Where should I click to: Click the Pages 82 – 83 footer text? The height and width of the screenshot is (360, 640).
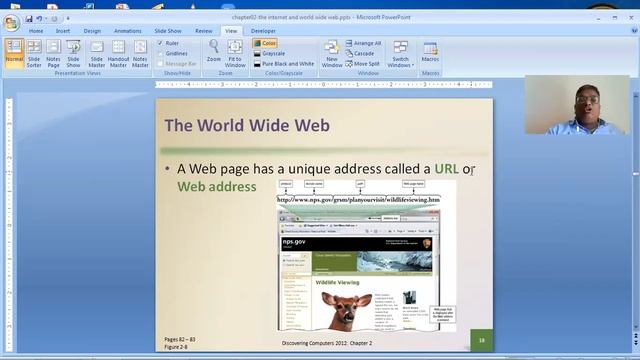(180, 339)
